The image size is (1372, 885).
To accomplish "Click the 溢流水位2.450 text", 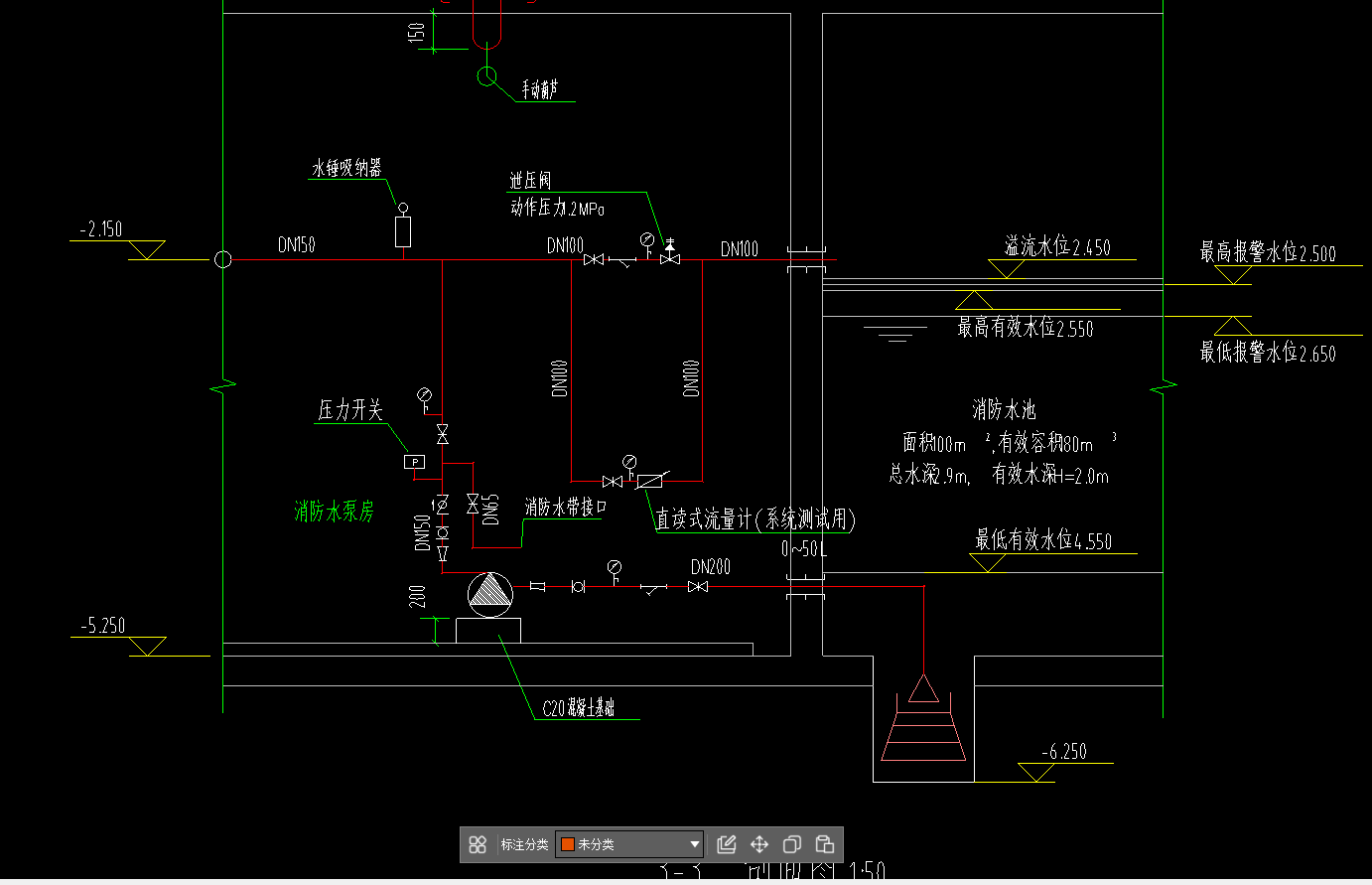I will 1058,246.
